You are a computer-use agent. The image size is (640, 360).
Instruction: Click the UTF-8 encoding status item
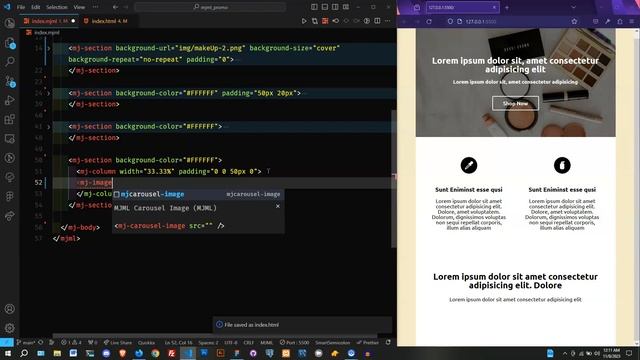tap(231, 342)
